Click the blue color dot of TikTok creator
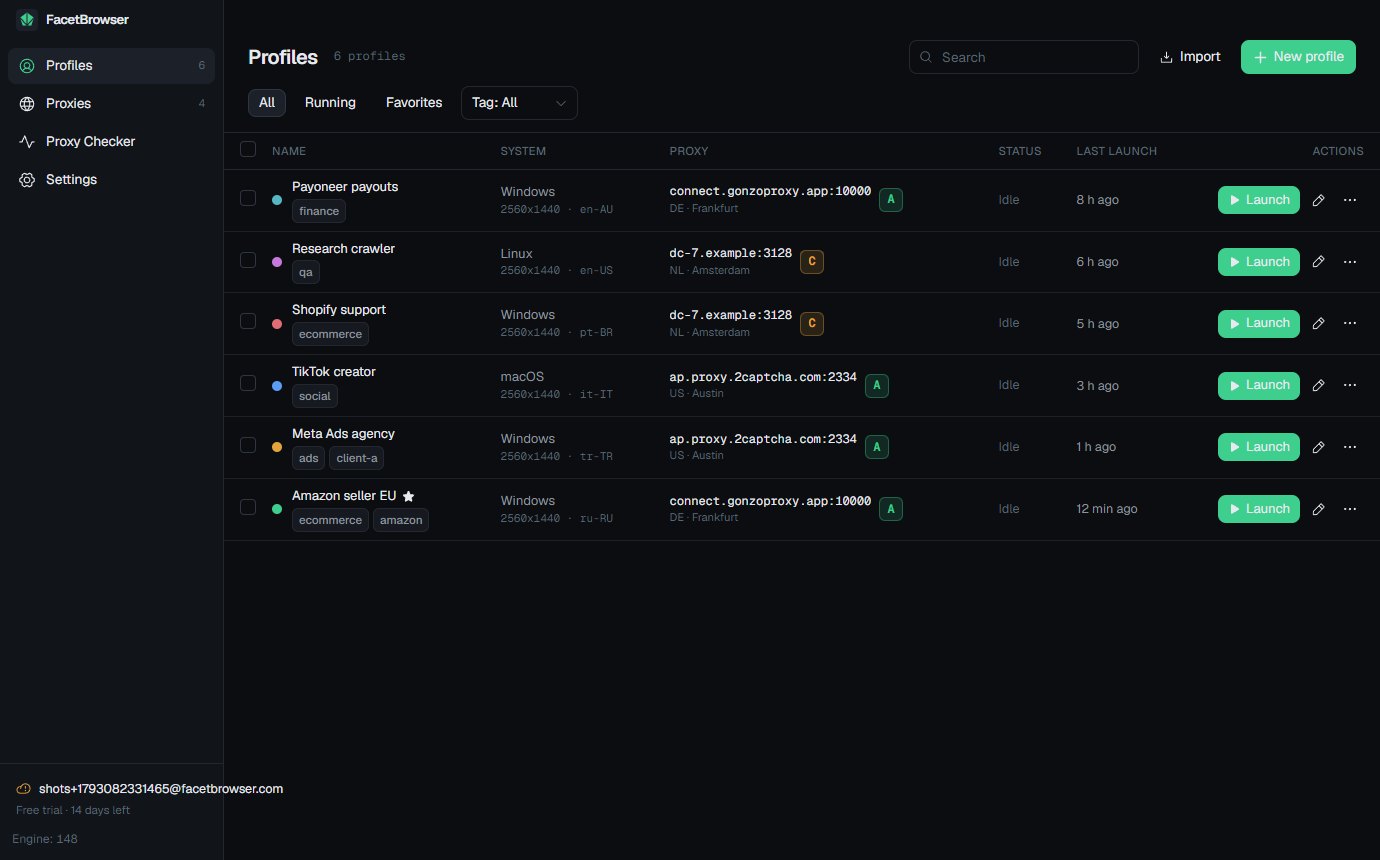This screenshot has width=1380, height=860. coord(277,386)
